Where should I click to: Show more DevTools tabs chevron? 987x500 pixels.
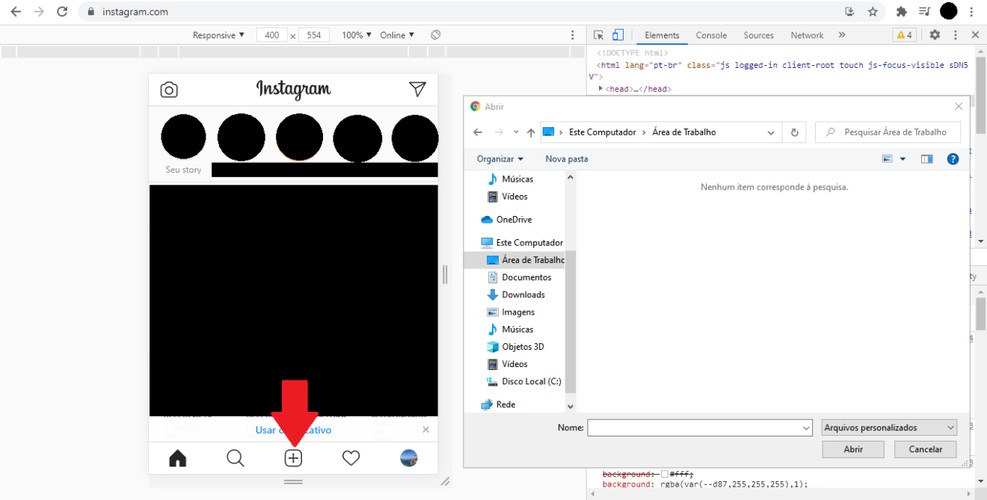[842, 35]
